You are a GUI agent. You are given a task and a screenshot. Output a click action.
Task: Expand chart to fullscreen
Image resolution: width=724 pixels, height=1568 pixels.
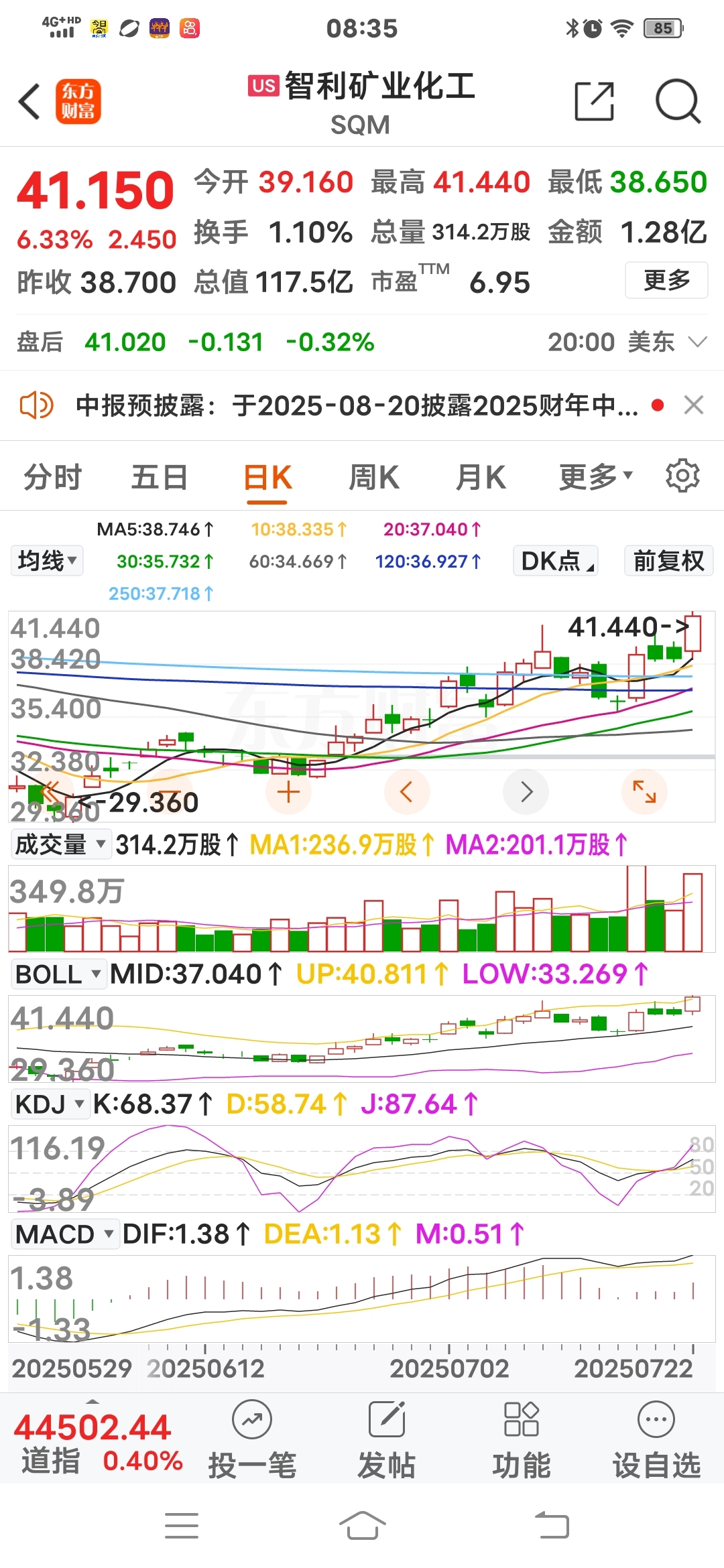click(644, 792)
